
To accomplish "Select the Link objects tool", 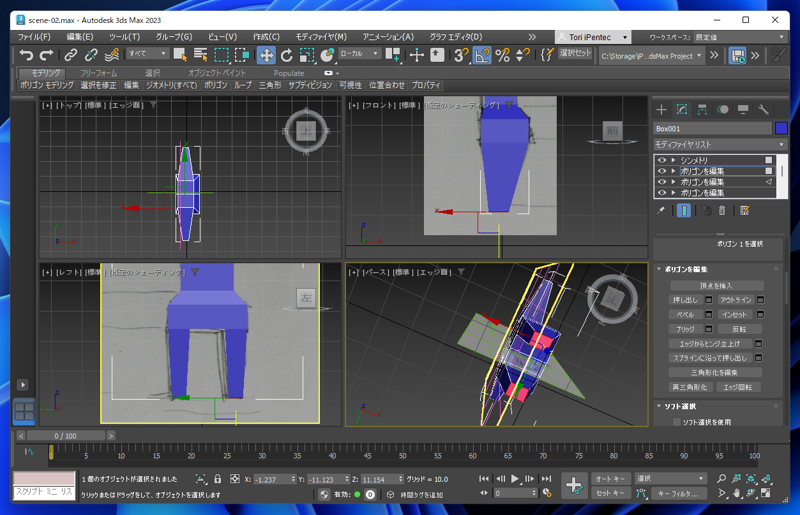I will point(70,55).
